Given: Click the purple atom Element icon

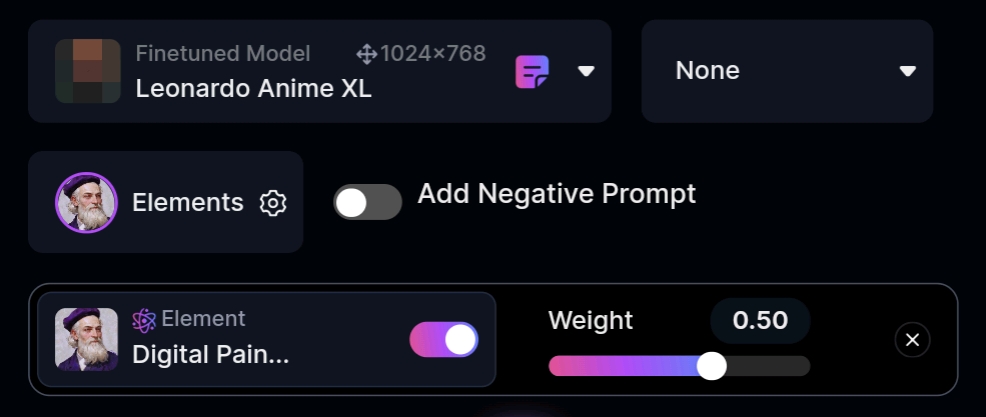Looking at the screenshot, I should pyautogui.click(x=144, y=320).
